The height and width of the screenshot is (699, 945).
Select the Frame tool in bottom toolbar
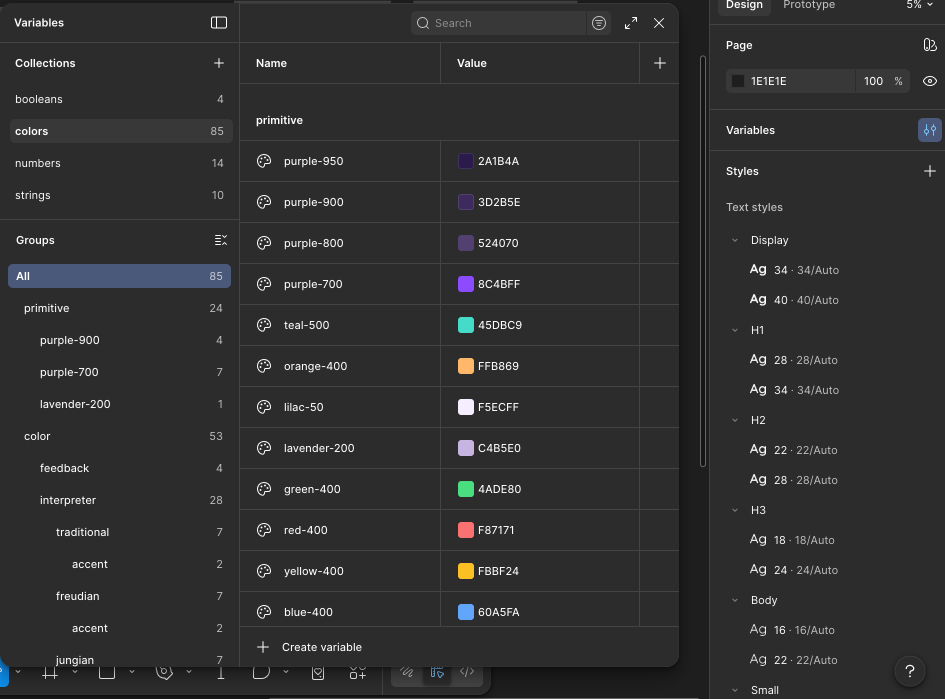50,672
